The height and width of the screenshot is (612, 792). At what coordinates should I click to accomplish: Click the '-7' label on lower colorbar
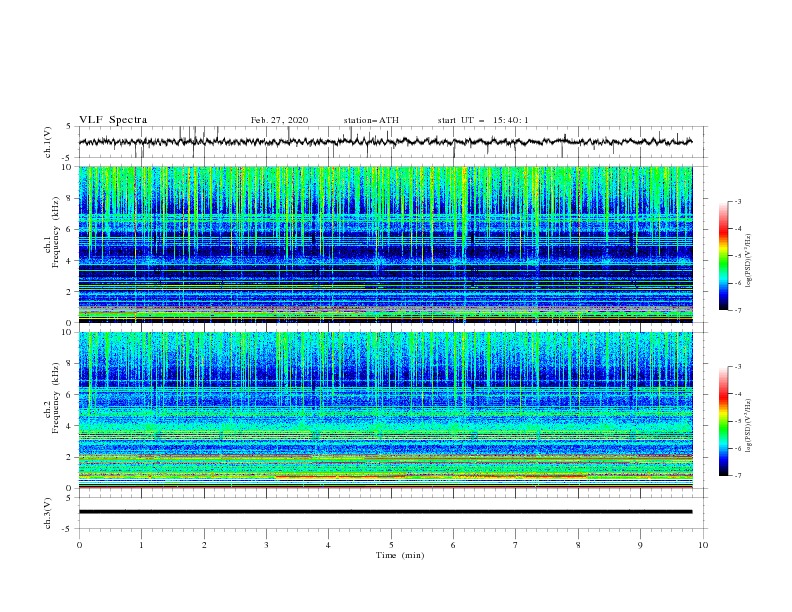(737, 475)
